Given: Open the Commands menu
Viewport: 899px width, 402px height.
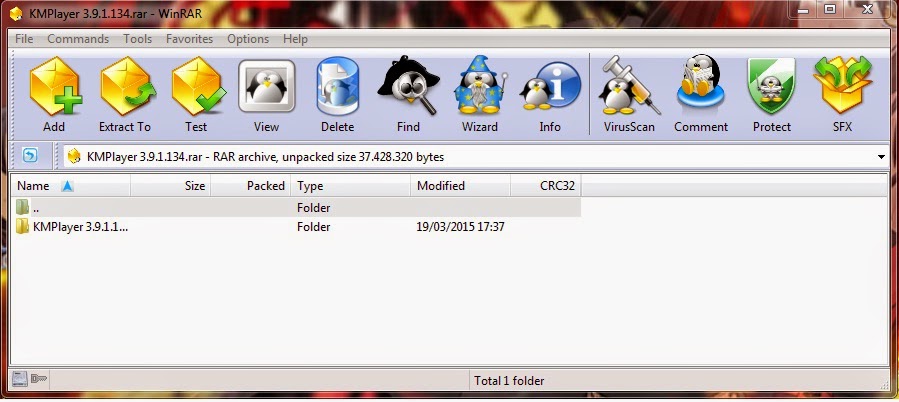Looking at the screenshot, I should click(78, 39).
